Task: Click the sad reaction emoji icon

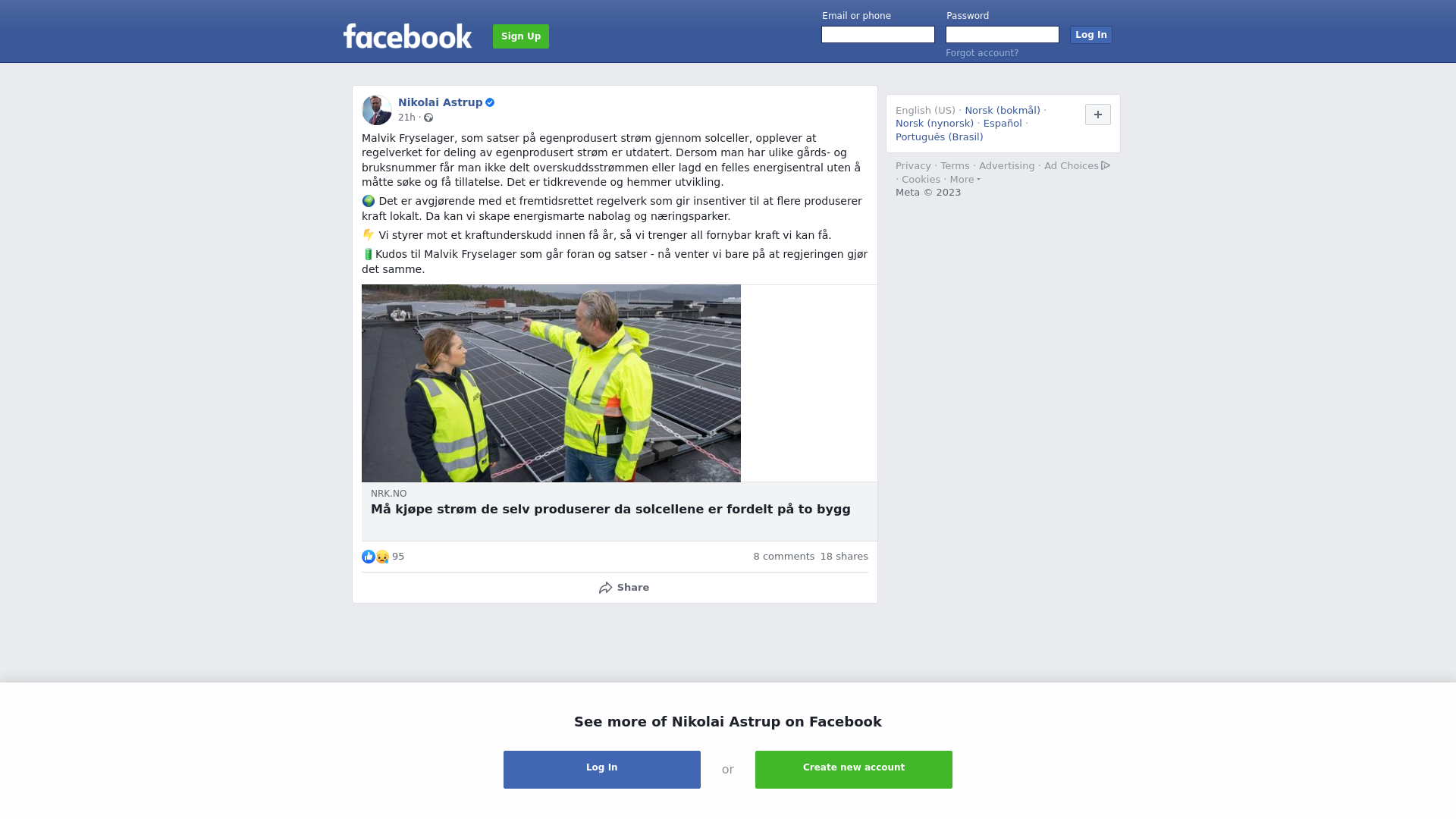Action: tap(382, 557)
